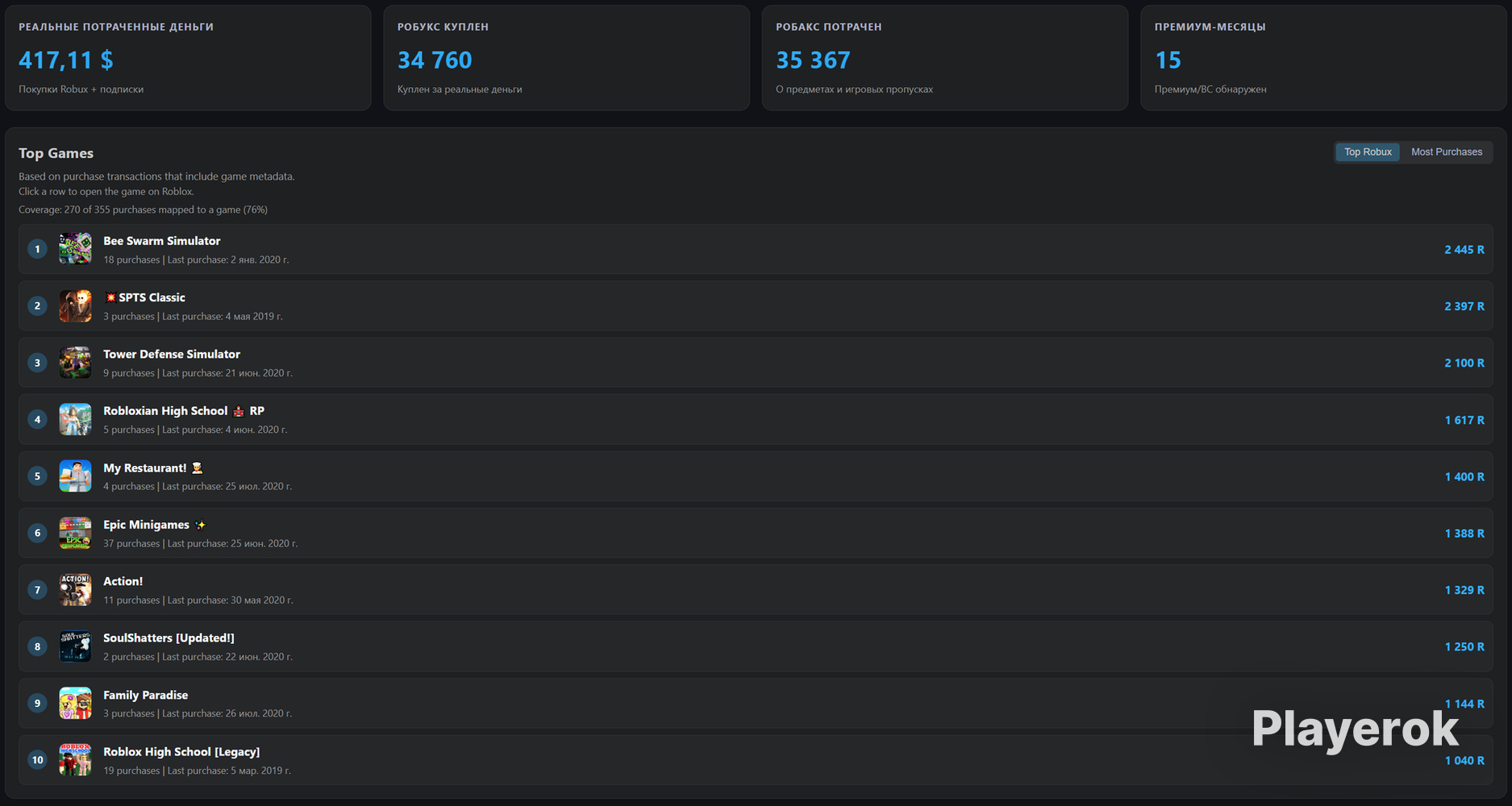This screenshot has height=806, width=1512.
Task: Click the SPTS Classic game thumbnail
Action: [x=75, y=306]
